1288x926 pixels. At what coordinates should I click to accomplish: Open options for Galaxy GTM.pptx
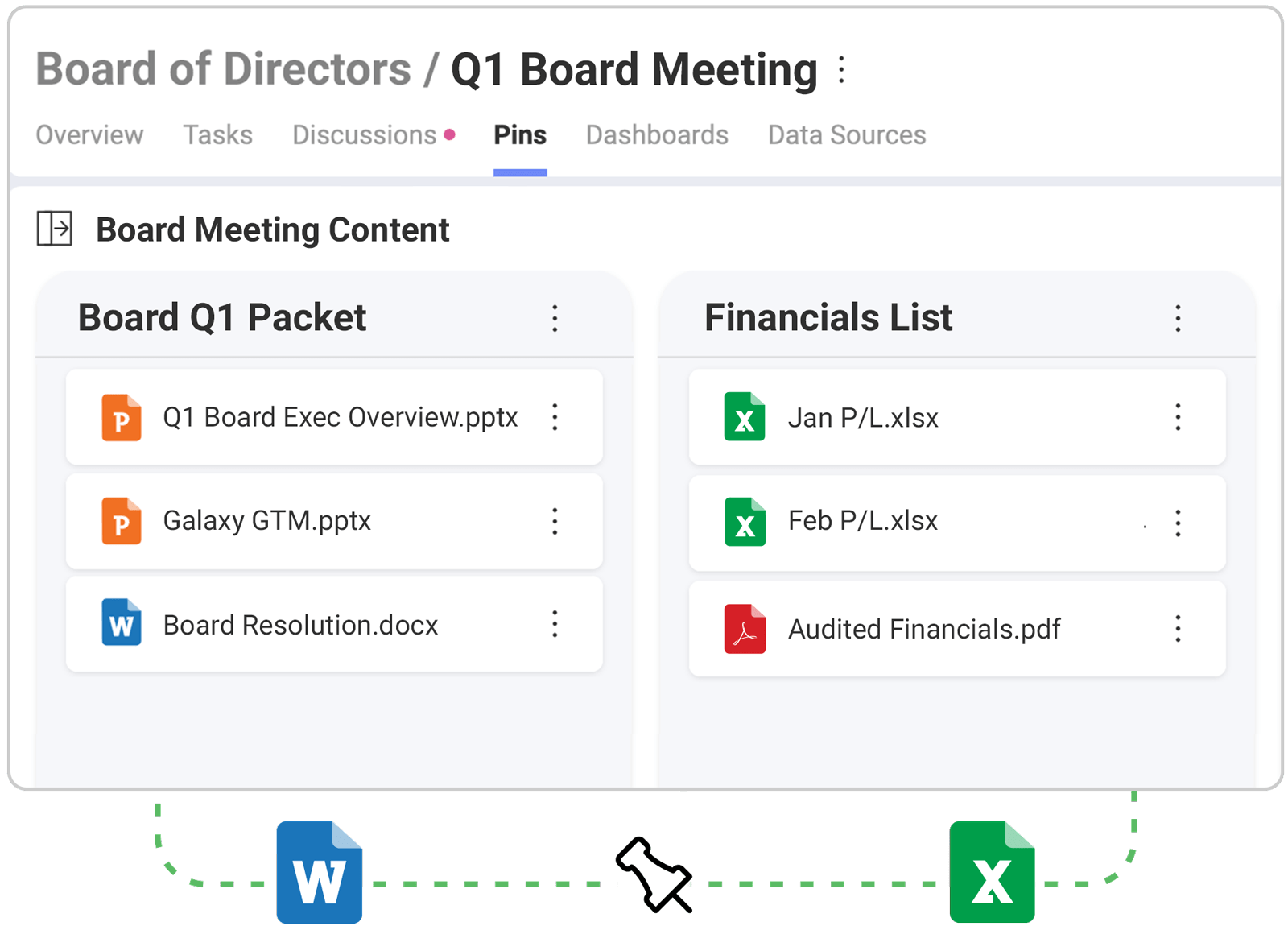click(555, 521)
